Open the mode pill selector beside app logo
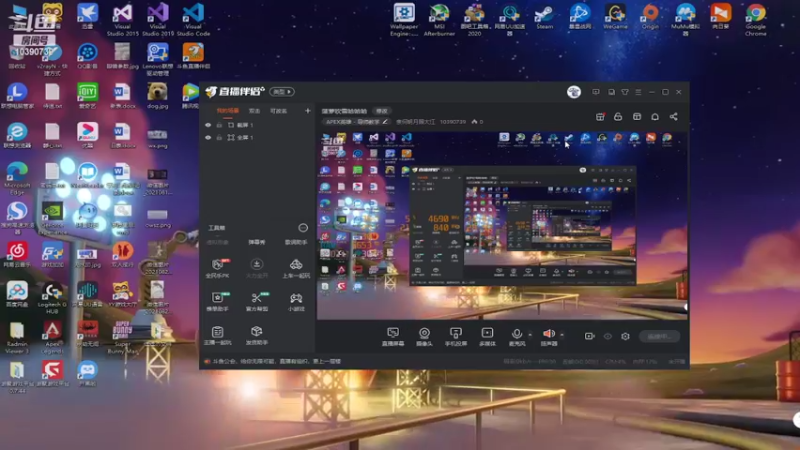 pos(282,92)
